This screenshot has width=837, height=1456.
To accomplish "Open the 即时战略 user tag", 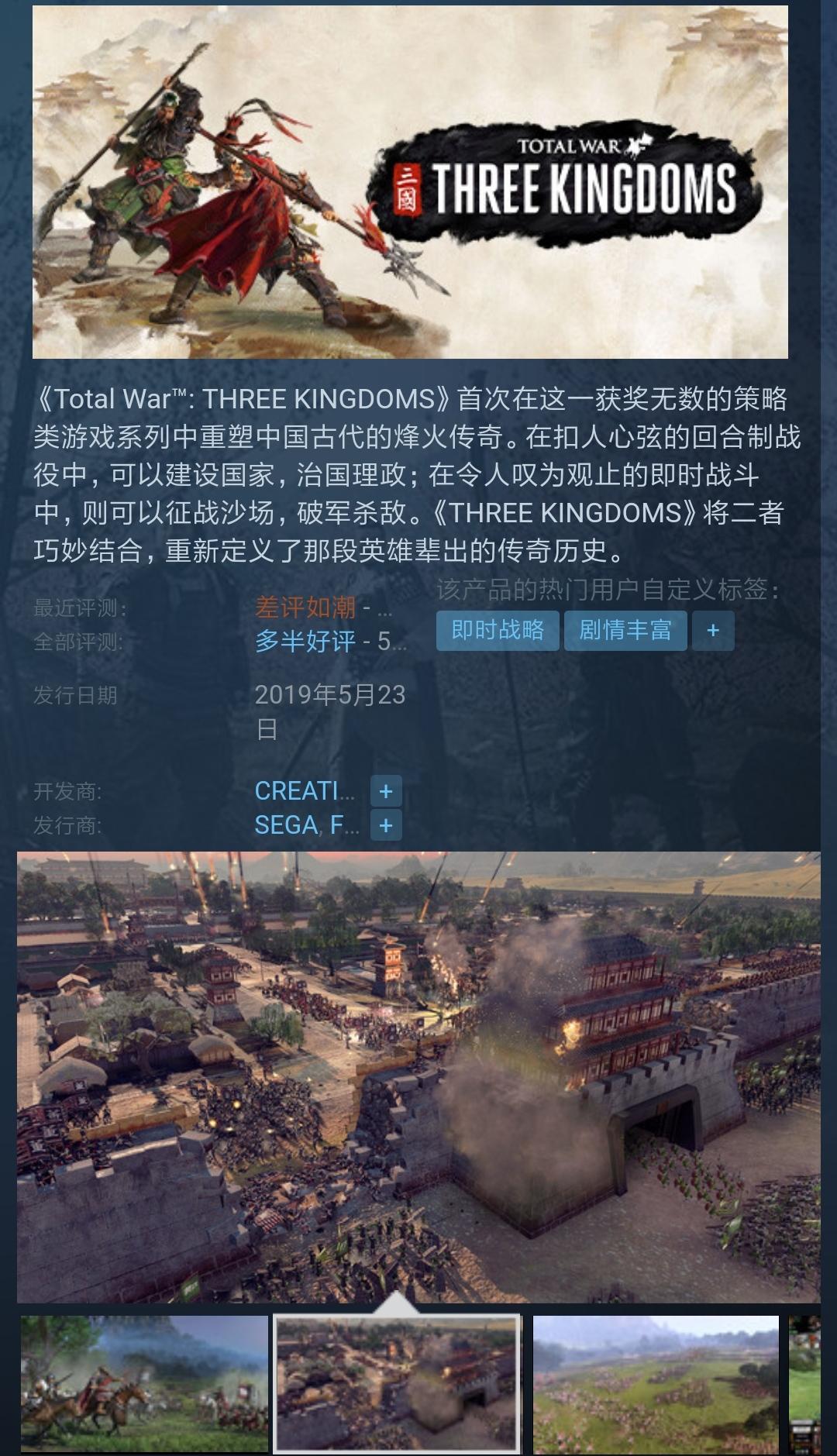I will click(x=498, y=630).
